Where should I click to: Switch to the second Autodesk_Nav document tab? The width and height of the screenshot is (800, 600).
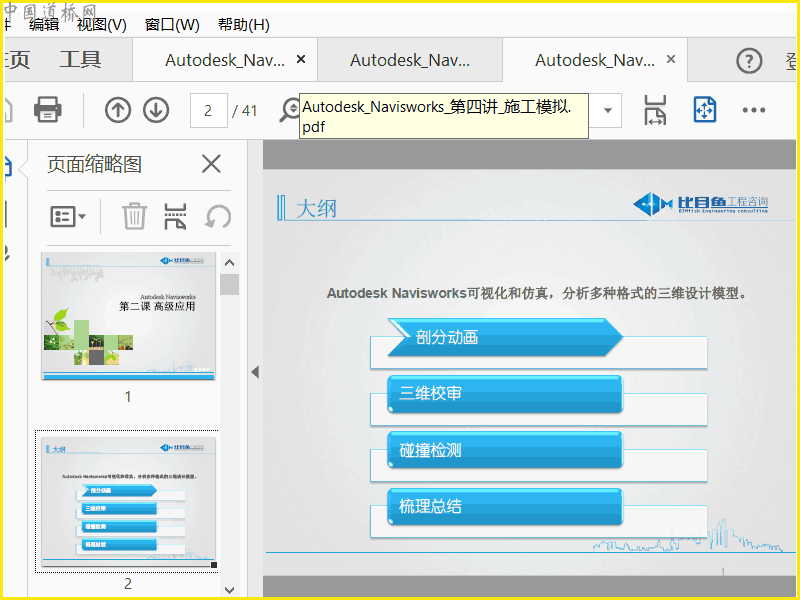coord(410,60)
